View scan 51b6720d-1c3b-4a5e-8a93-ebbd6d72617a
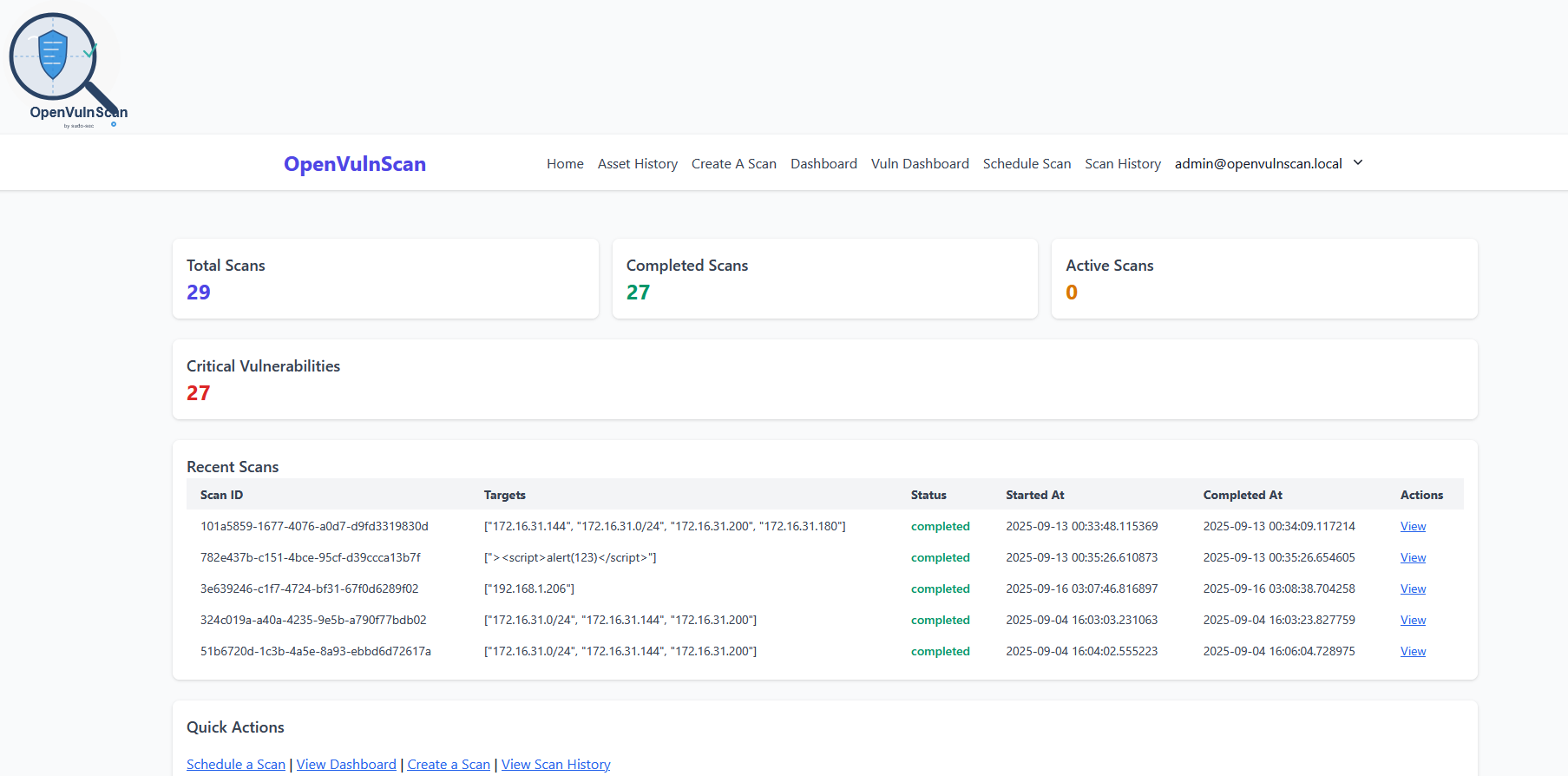 coord(1413,651)
